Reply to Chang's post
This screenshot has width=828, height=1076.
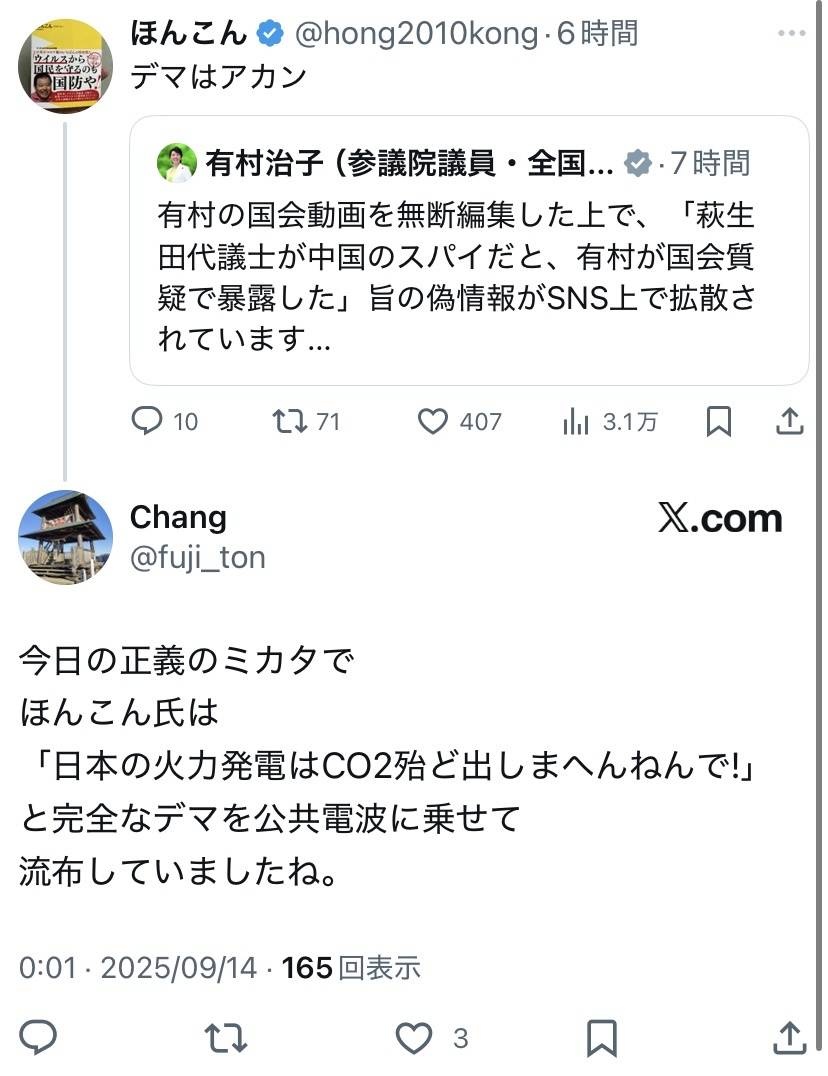point(38,1037)
